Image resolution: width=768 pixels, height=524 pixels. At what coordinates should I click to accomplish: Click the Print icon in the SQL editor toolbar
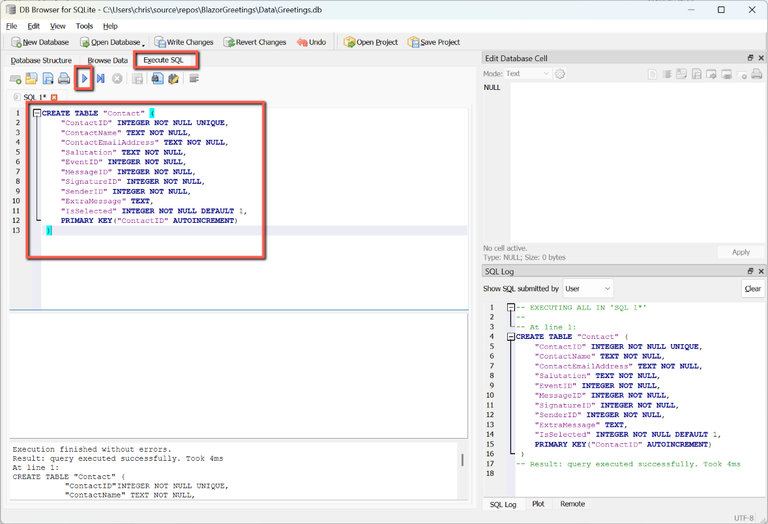[x=64, y=78]
